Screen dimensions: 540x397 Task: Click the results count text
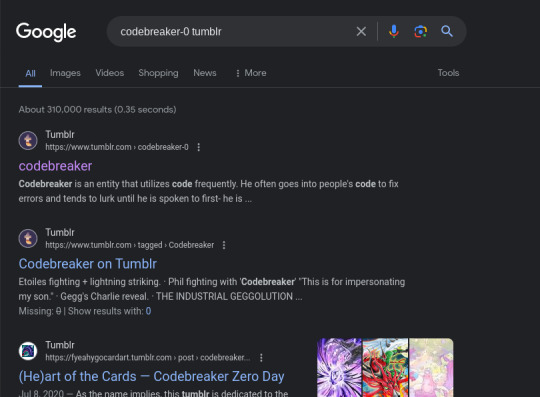click(x=97, y=109)
